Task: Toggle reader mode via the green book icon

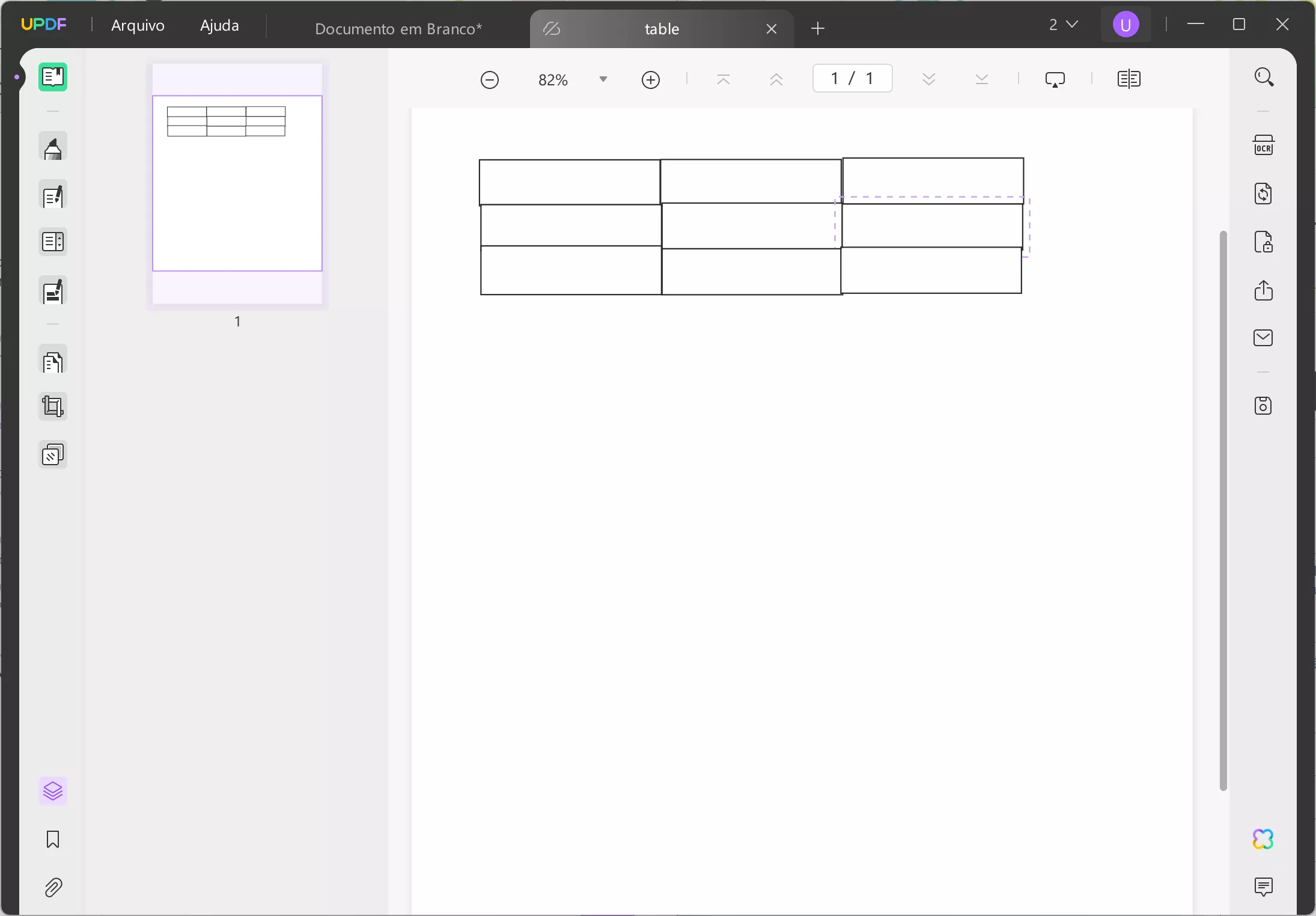Action: point(53,77)
